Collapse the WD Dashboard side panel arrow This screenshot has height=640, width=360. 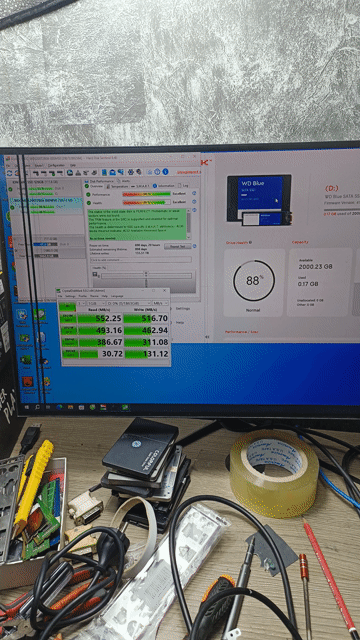pyautogui.click(x=207, y=337)
